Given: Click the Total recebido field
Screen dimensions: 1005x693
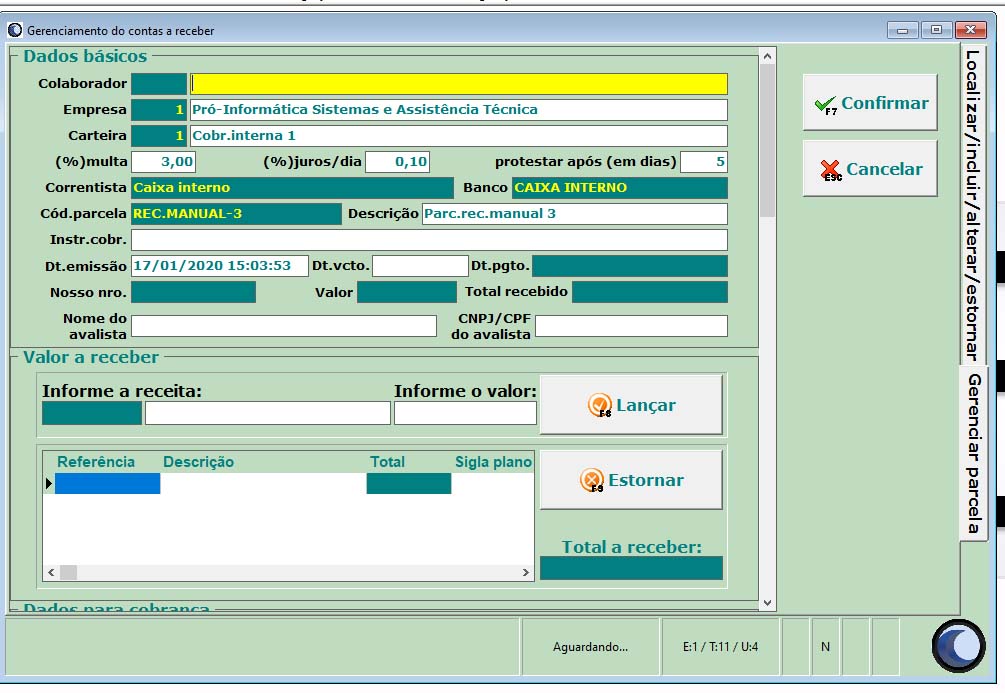Looking at the screenshot, I should click(650, 292).
